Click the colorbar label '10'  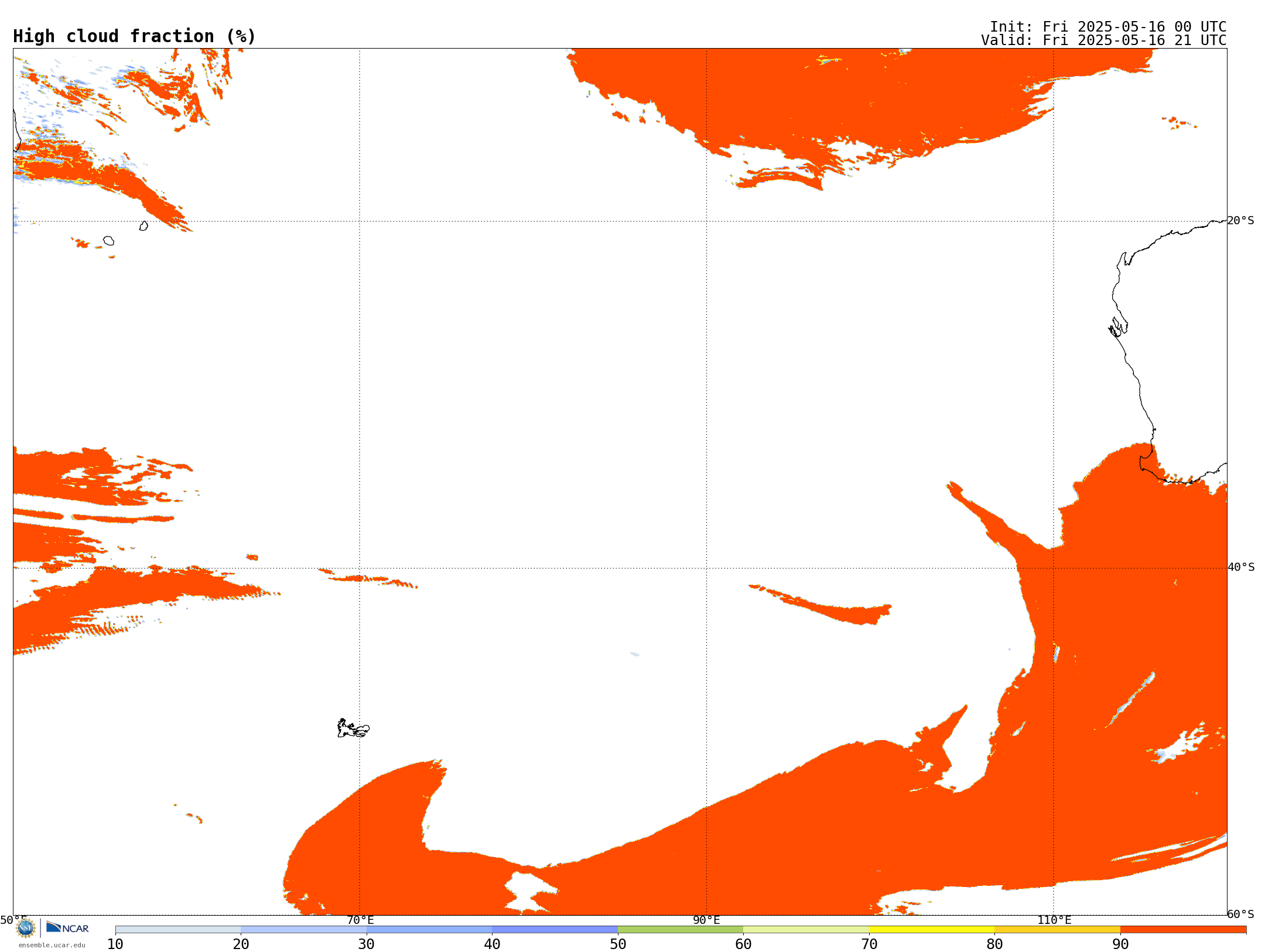pyautogui.click(x=115, y=944)
